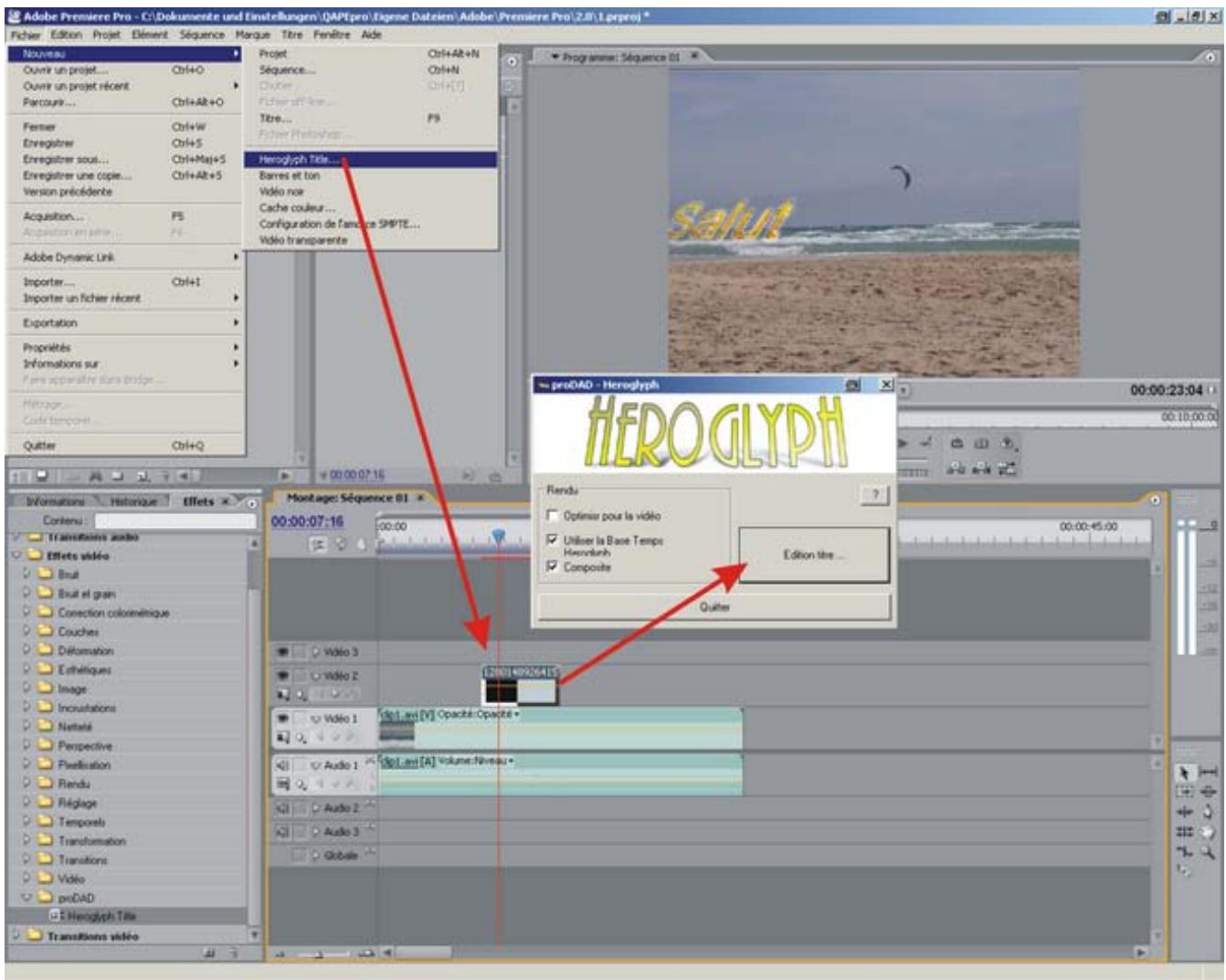The image size is (1226, 980).
Task: Select the Zoom magnifier tool
Action: point(1208,851)
